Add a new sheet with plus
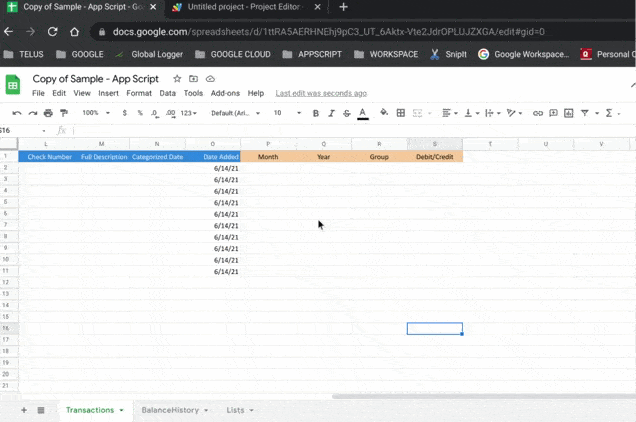This screenshot has width=636, height=422. click(x=24, y=410)
